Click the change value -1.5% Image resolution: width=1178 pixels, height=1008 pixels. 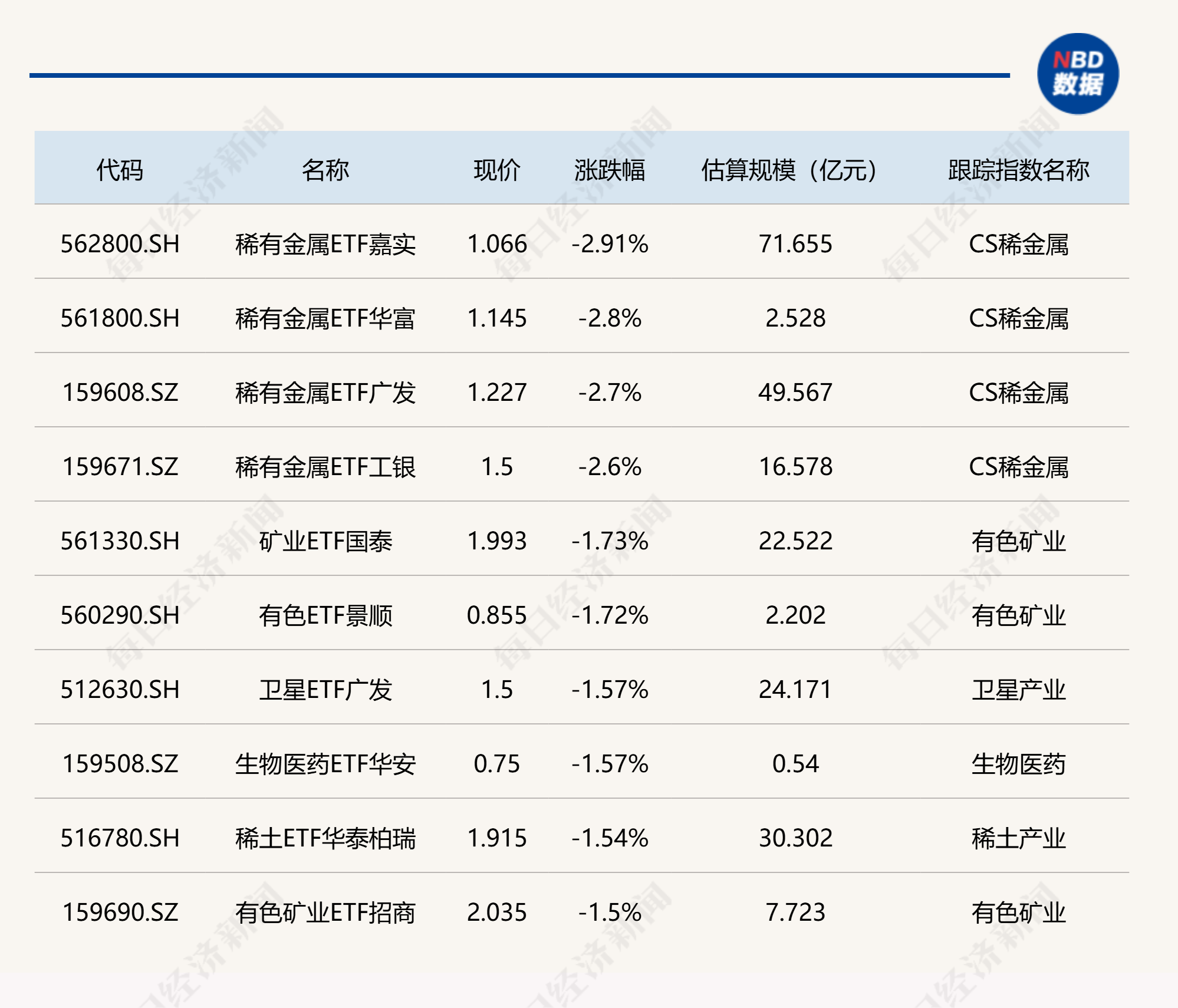pyautogui.click(x=610, y=913)
